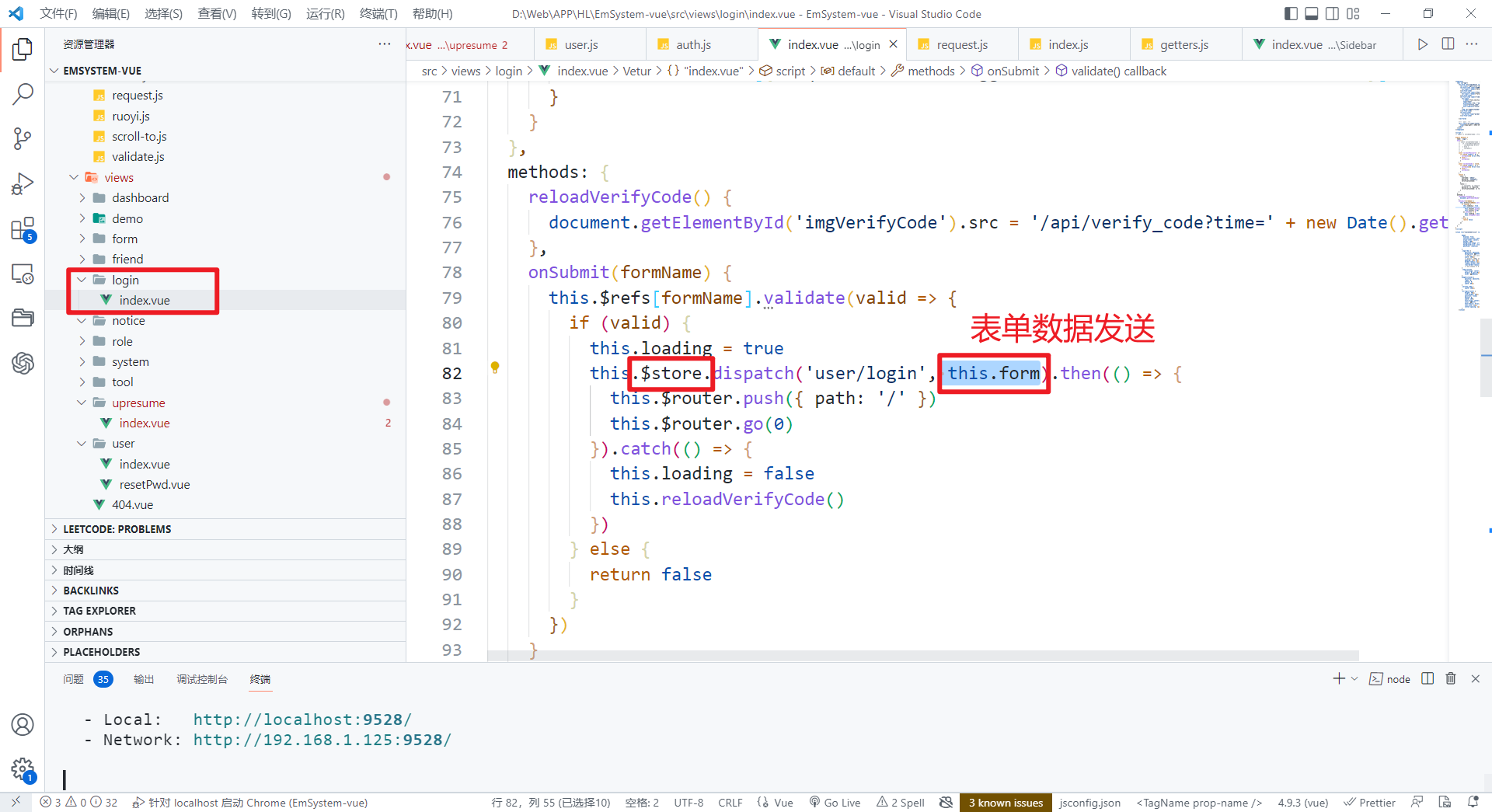Open the Accounts menu icon

(23, 724)
